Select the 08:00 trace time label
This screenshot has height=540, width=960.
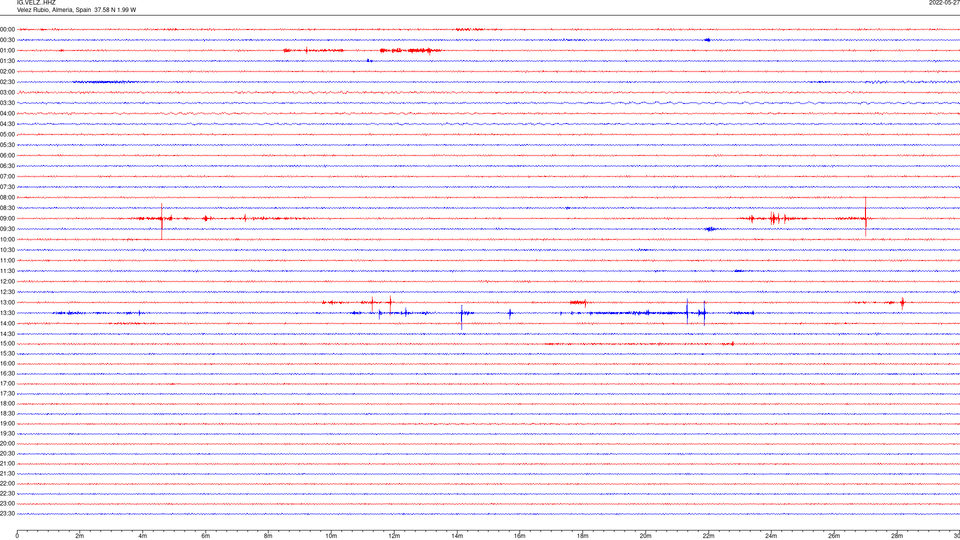(x=7, y=198)
